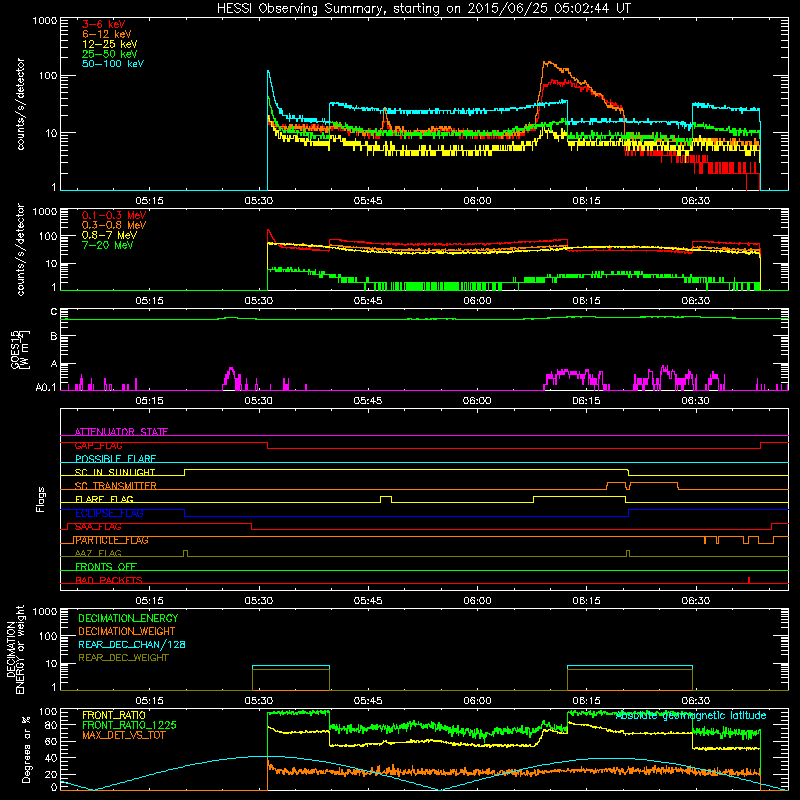Click the REAR_DEC_WEIGHT legend entry
The height and width of the screenshot is (800, 800).
[x=123, y=658]
